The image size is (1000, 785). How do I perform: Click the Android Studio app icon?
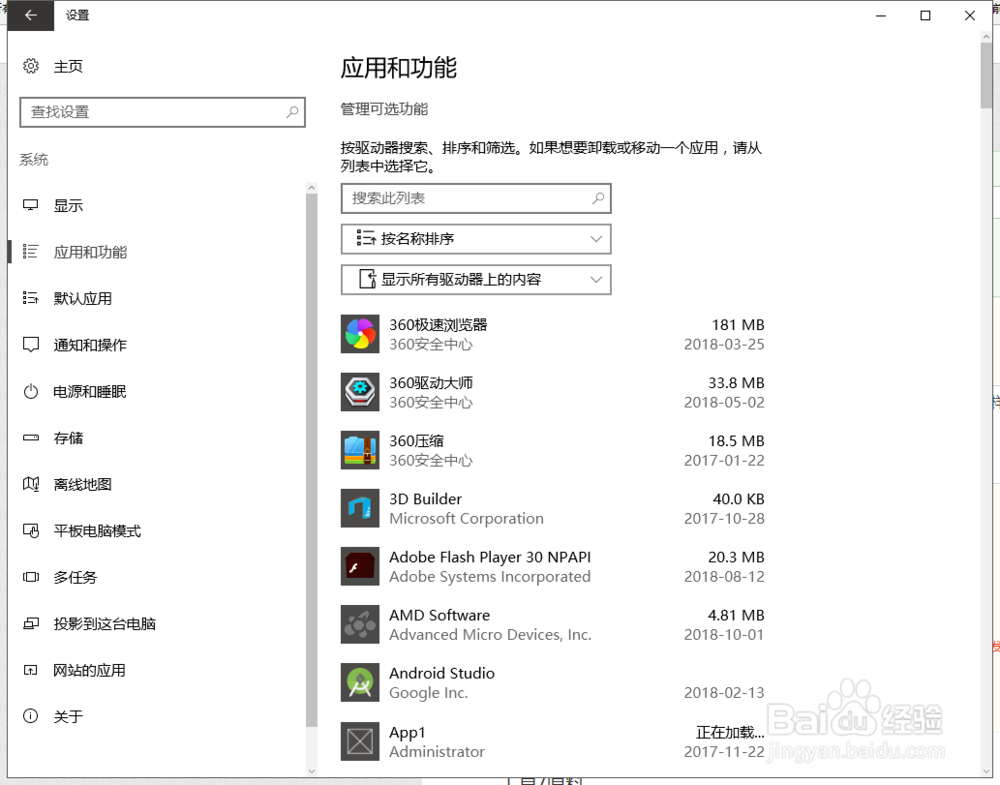[x=360, y=682]
